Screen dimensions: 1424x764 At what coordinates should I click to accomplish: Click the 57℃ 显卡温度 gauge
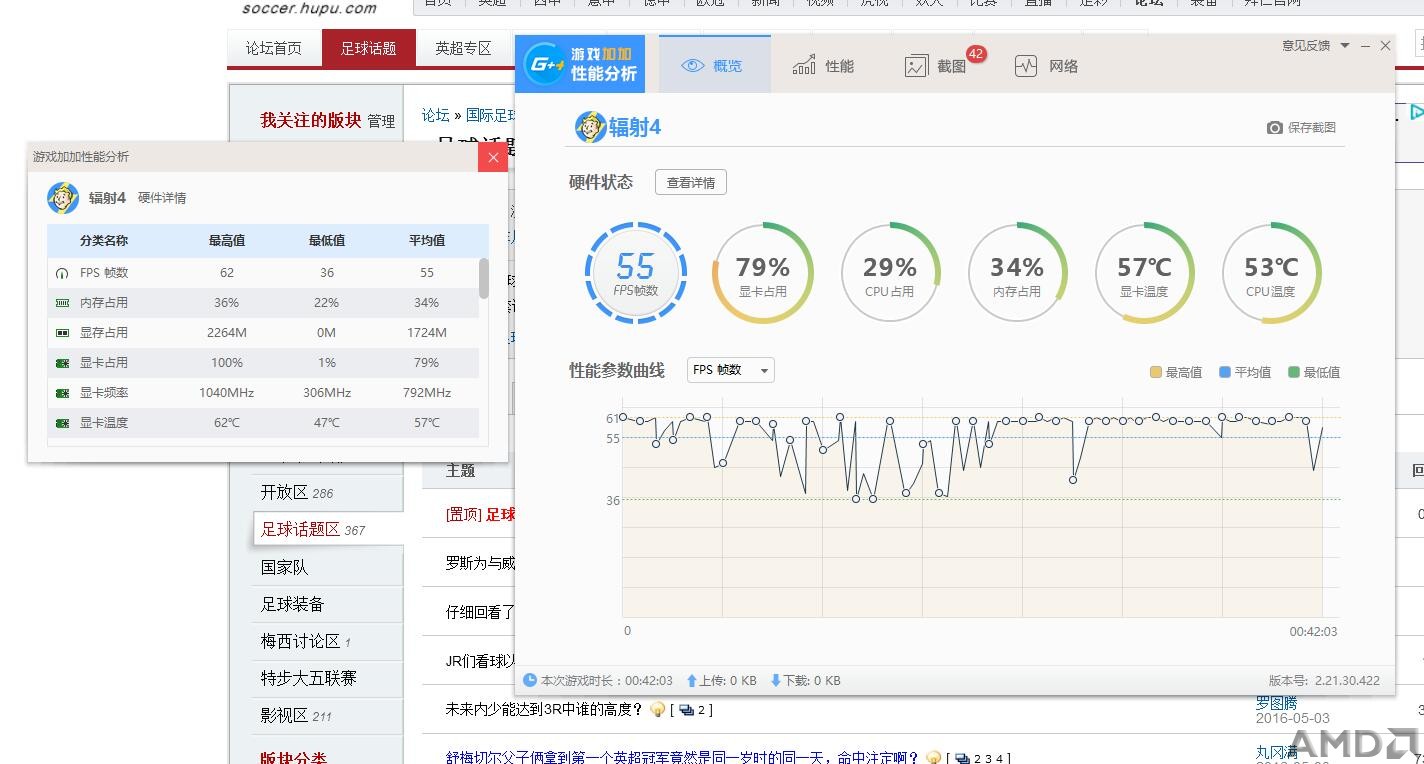point(1144,273)
